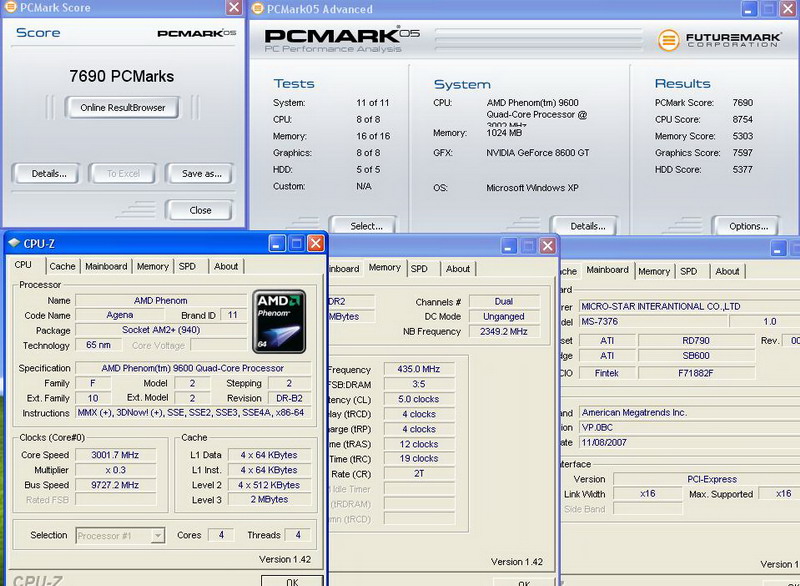Open Details in PCMark Score window

click(48, 173)
